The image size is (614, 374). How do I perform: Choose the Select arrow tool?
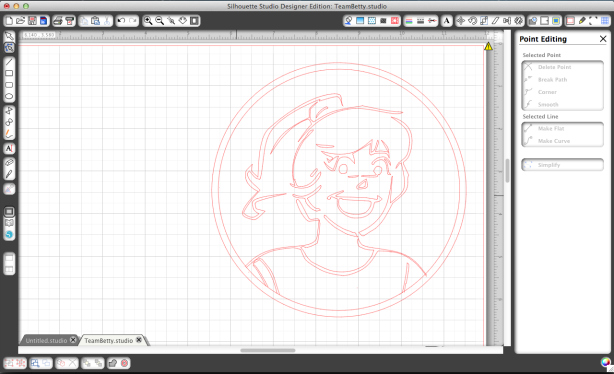[9, 36]
